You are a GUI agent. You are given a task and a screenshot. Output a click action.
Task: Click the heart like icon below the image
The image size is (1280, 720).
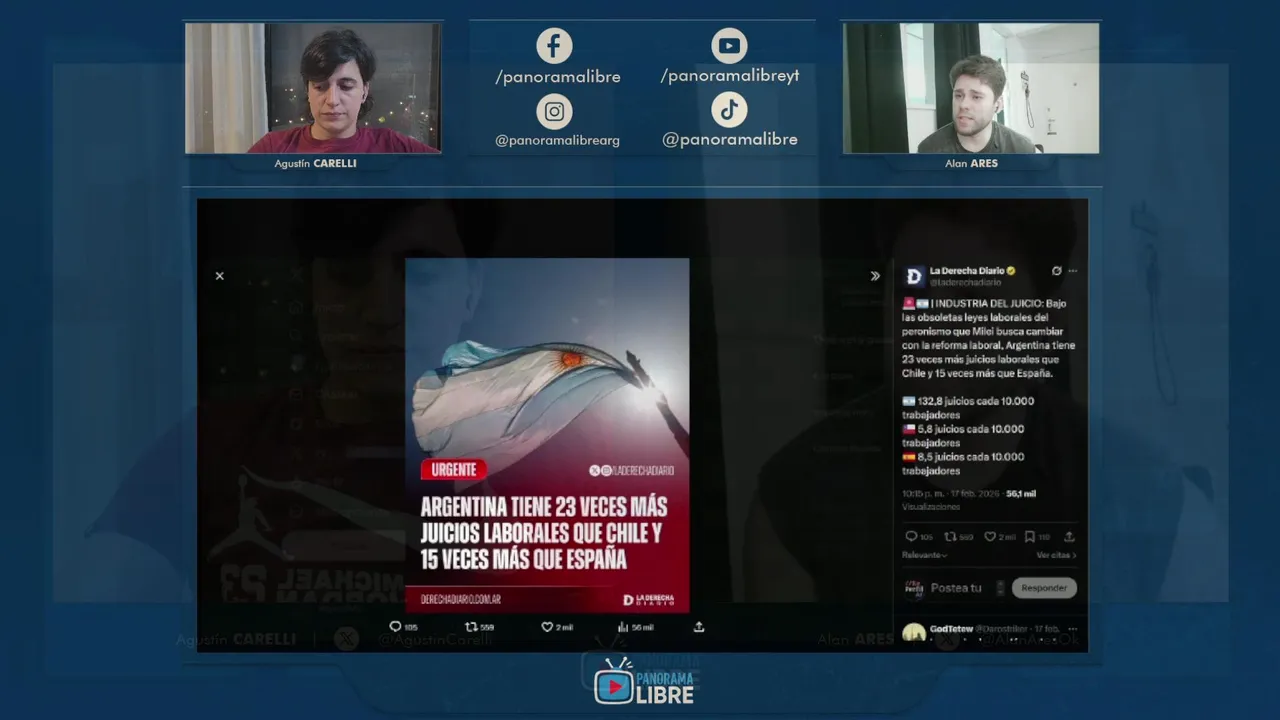click(547, 627)
